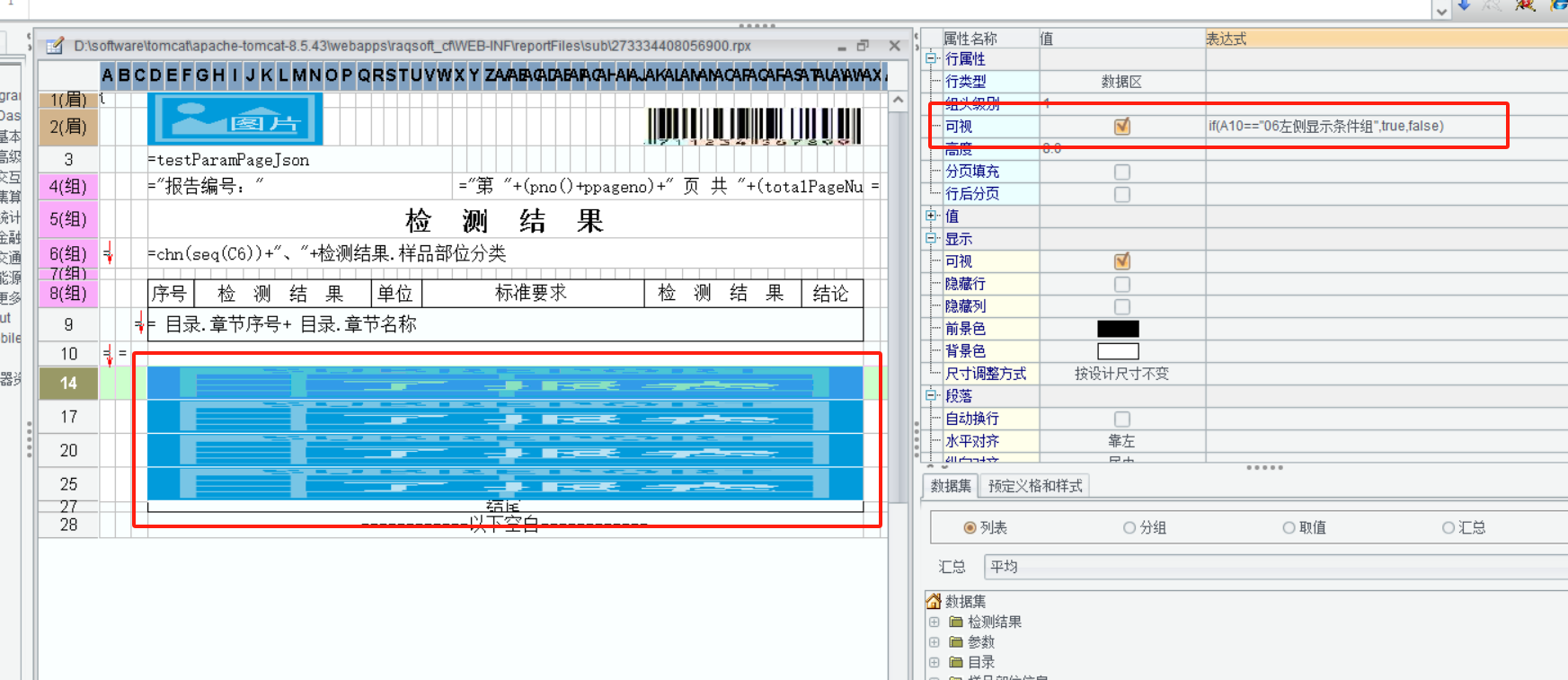1568x680 pixels.
Task: Select the 以下空白 cell
Action: tap(505, 525)
